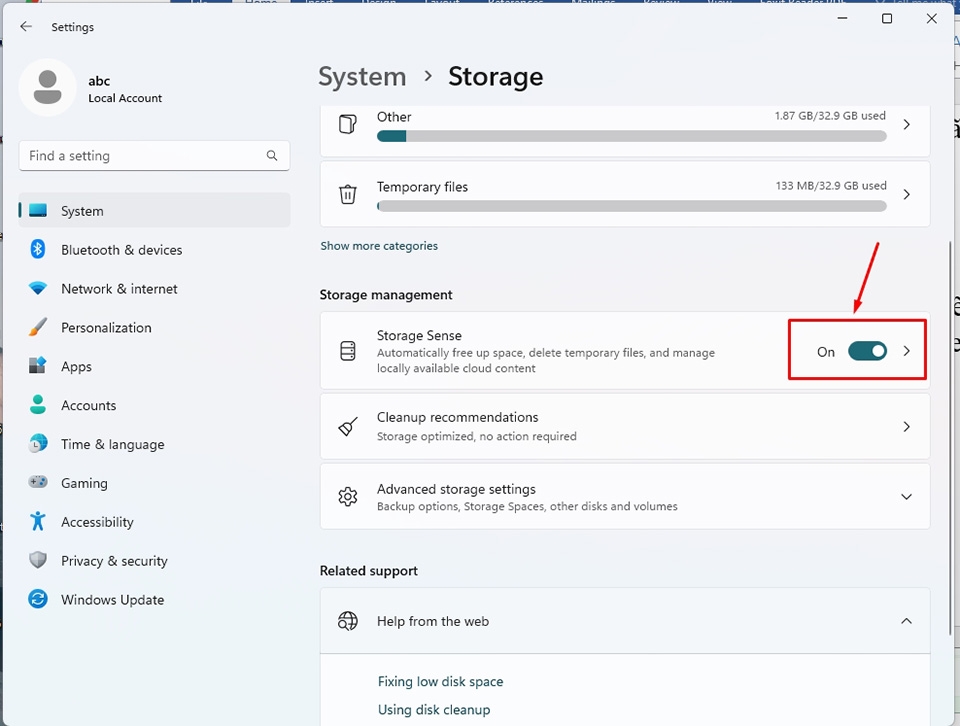960x726 pixels.
Task: Open Cleanup recommendations chevron
Action: [907, 427]
